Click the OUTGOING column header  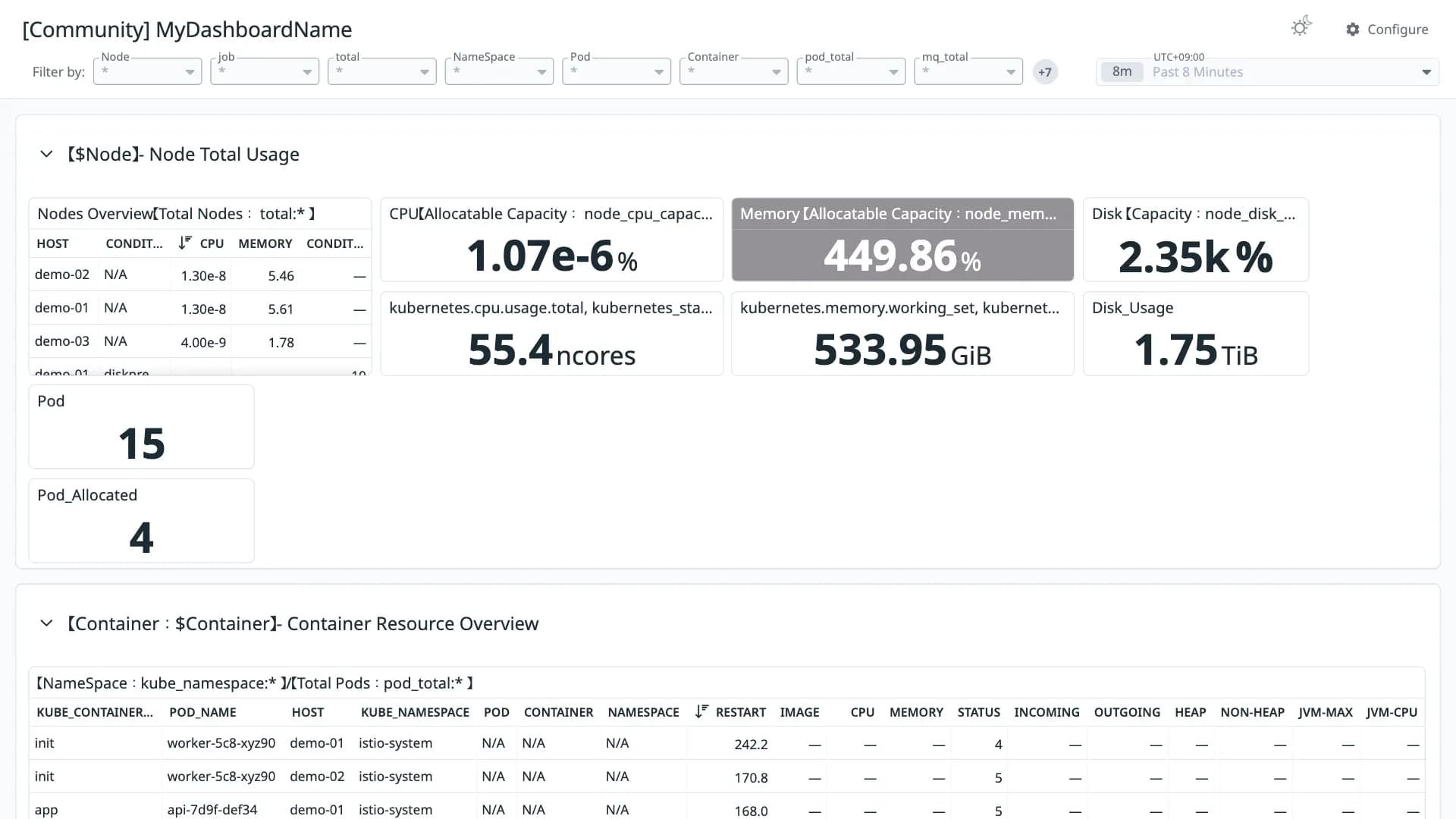coord(1127,712)
